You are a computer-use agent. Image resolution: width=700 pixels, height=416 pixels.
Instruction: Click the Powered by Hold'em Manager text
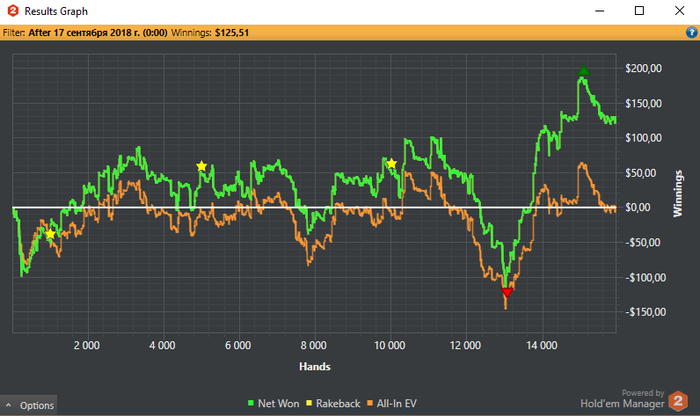tap(622, 399)
